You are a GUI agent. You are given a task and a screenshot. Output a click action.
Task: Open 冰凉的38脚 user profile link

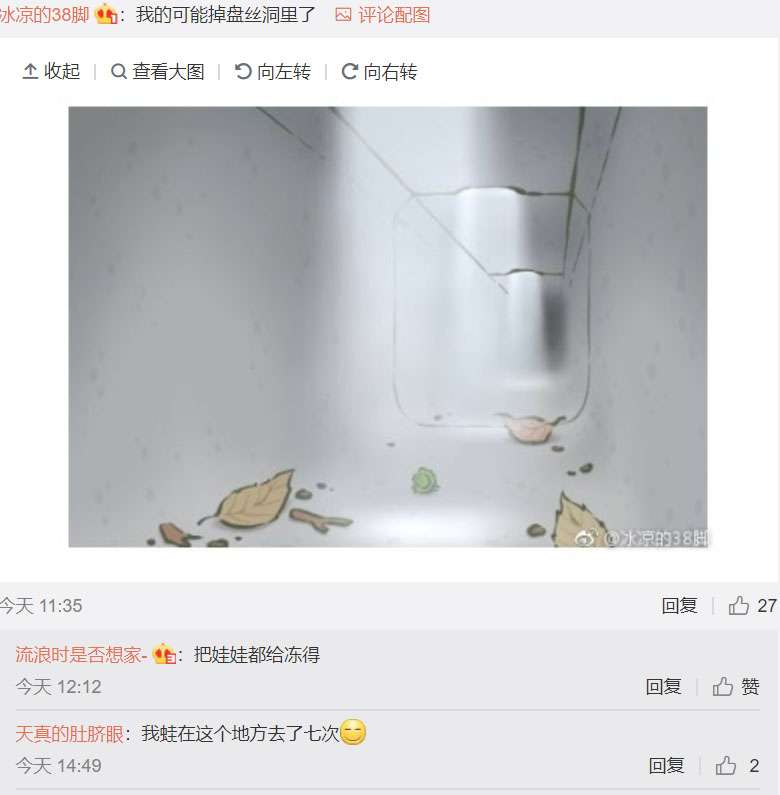(45, 15)
